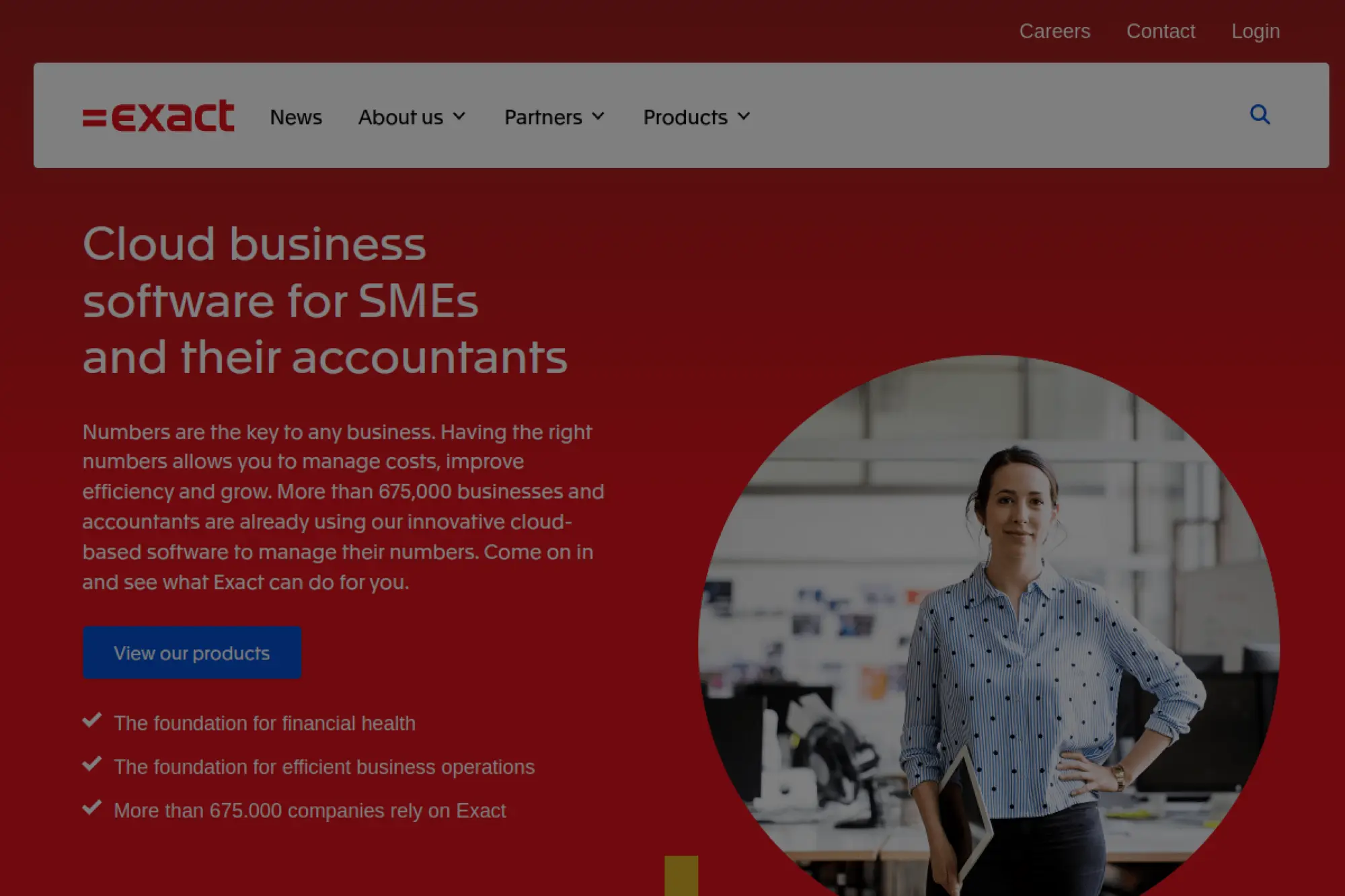Viewport: 1345px width, 896px height.
Task: Expand the Partners dropdown chevron
Action: (x=599, y=116)
